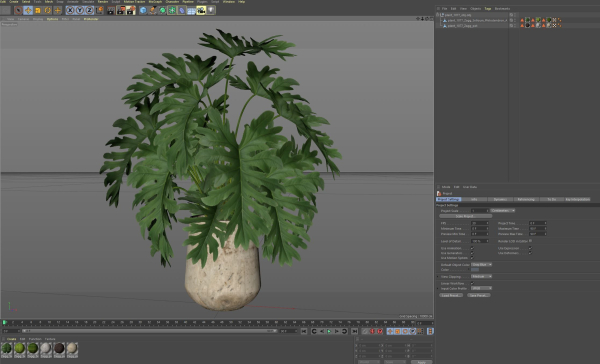Open the Render menu
The height and width of the screenshot is (364, 600).
[x=103, y=2]
